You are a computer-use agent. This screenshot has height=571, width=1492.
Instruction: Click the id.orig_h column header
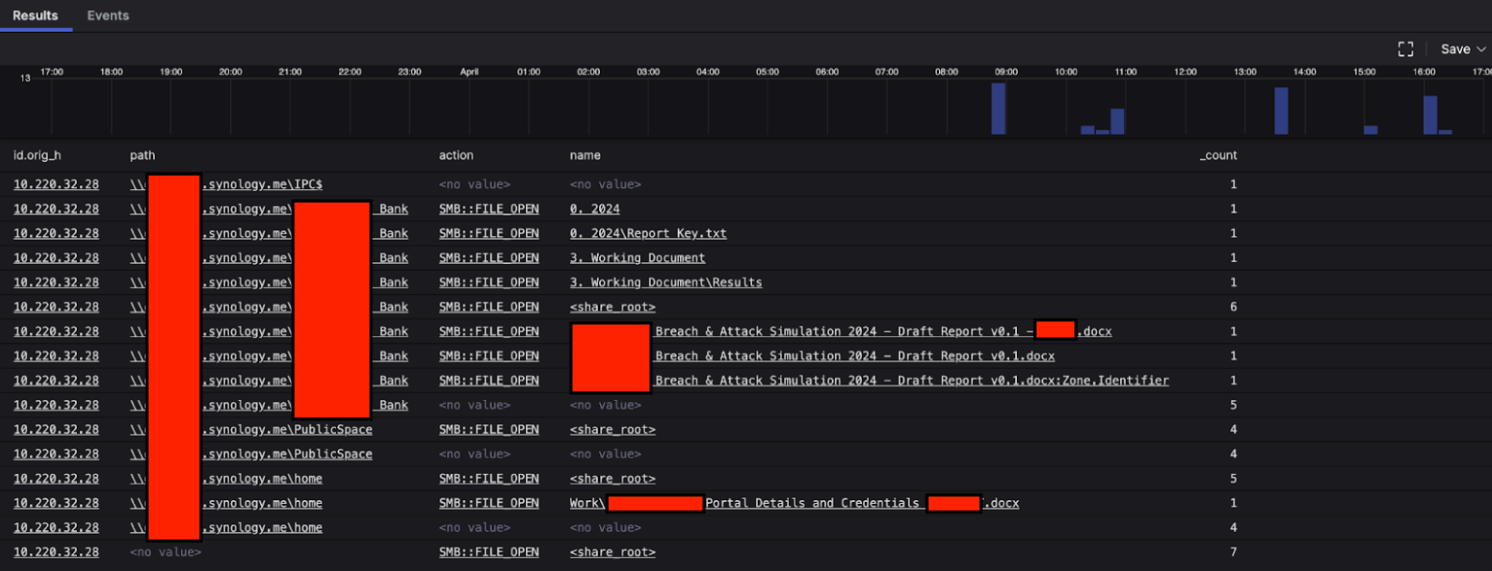(x=37, y=156)
